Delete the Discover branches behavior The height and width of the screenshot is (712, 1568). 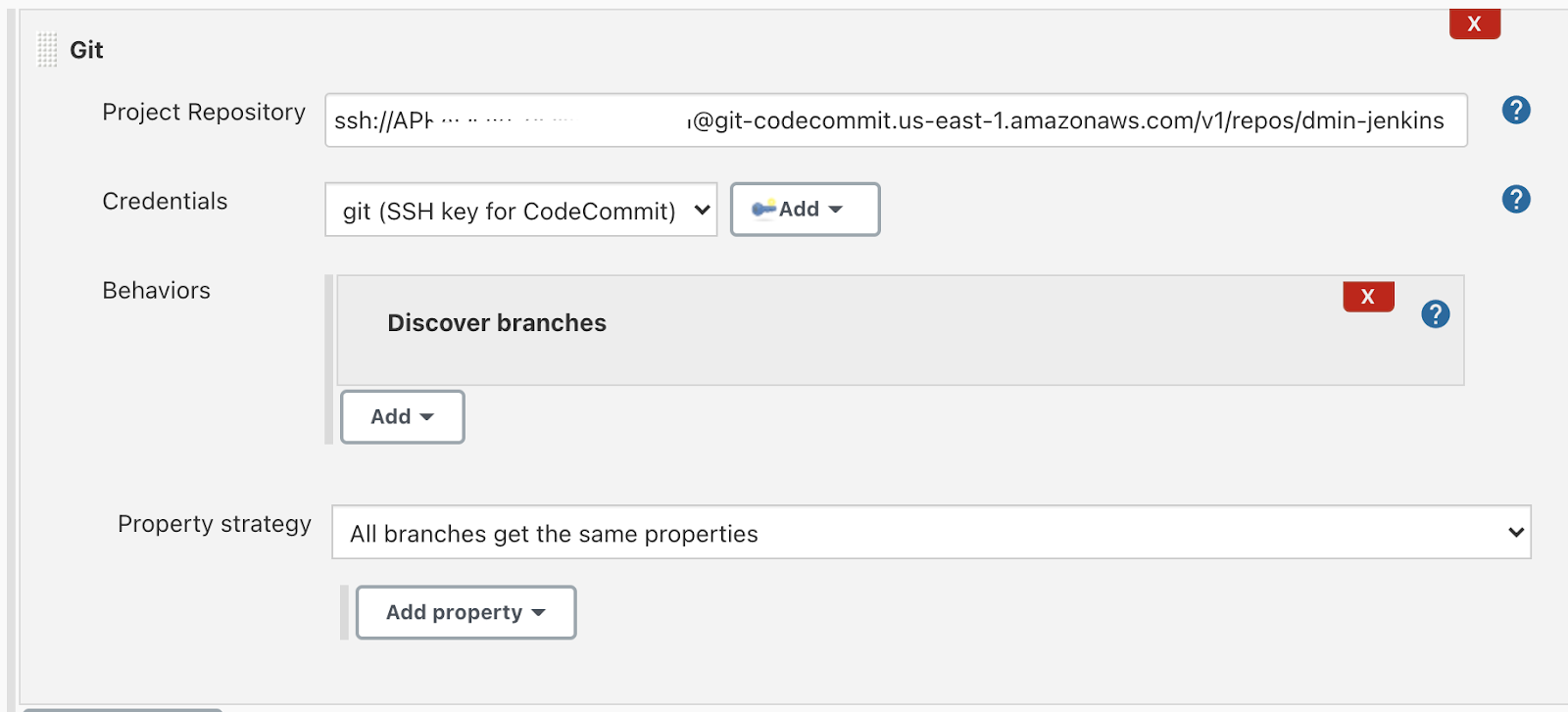(x=1368, y=297)
